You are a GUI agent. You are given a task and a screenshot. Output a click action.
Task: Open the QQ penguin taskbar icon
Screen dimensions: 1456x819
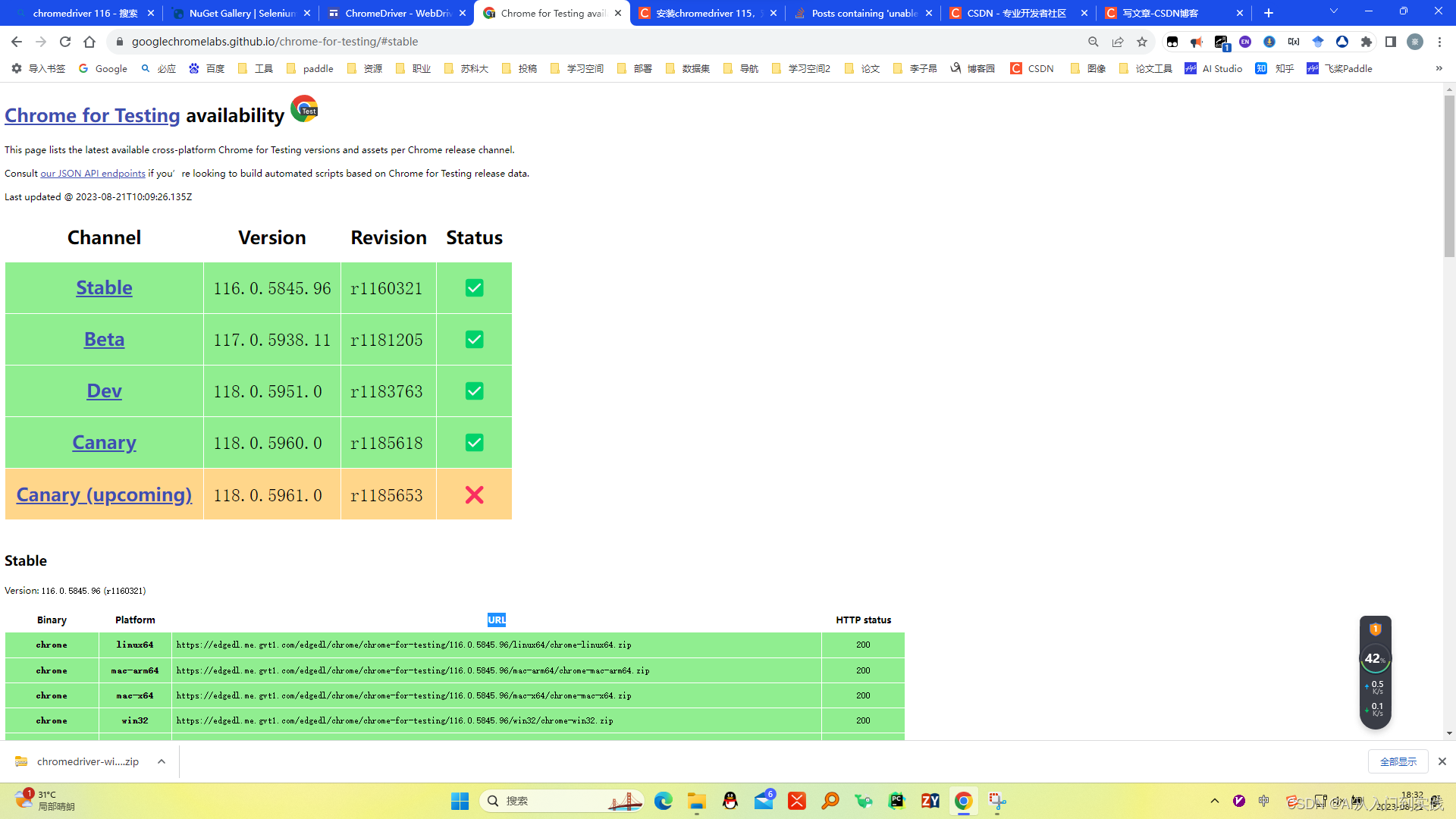pos(730,801)
